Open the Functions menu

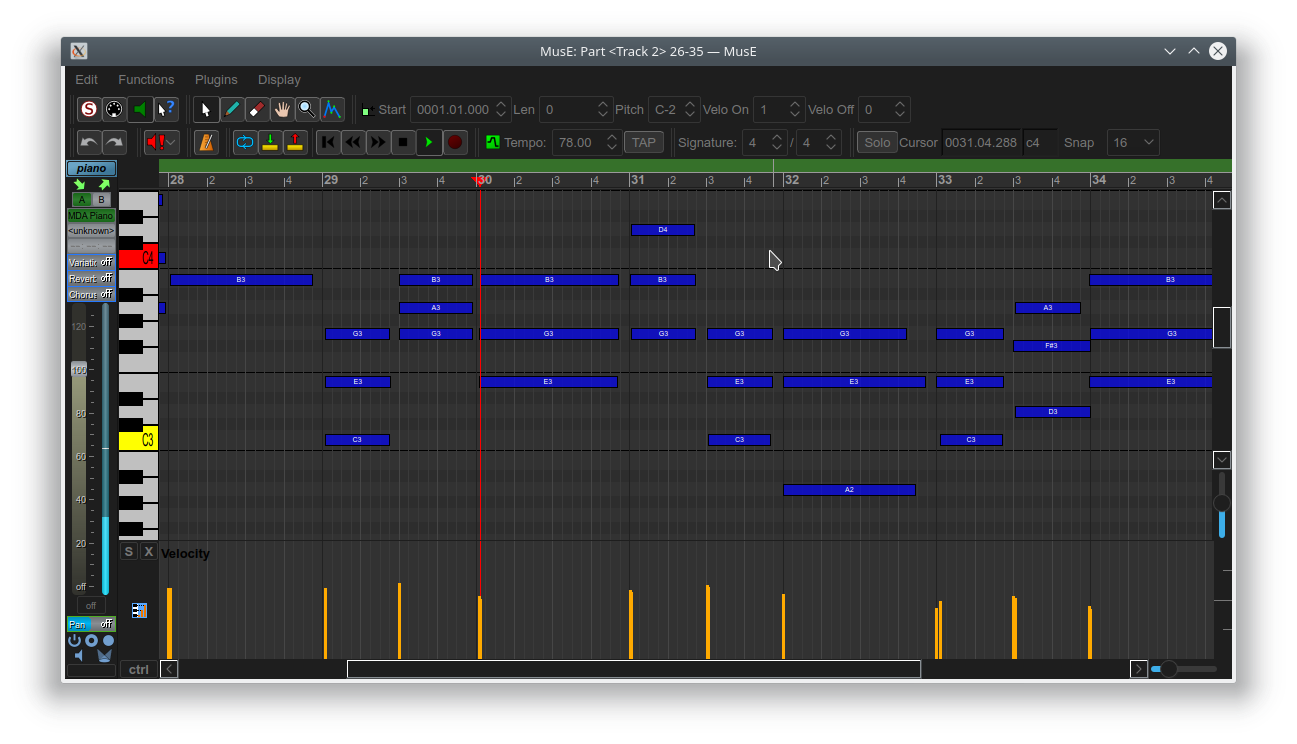146,79
